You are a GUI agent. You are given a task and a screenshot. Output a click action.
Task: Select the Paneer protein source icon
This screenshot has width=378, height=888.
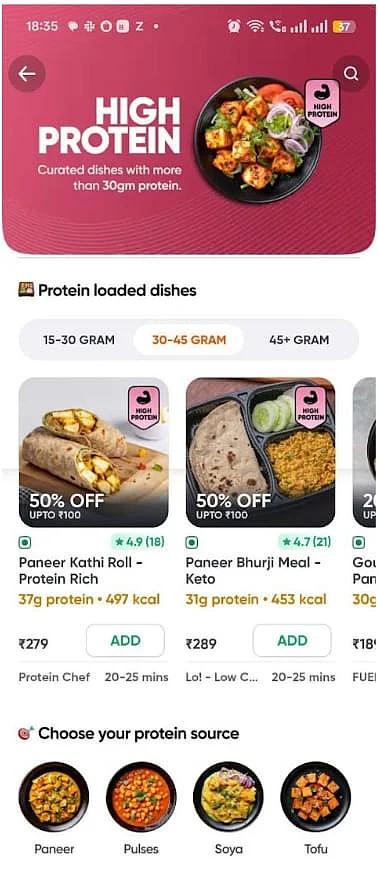pos(54,797)
